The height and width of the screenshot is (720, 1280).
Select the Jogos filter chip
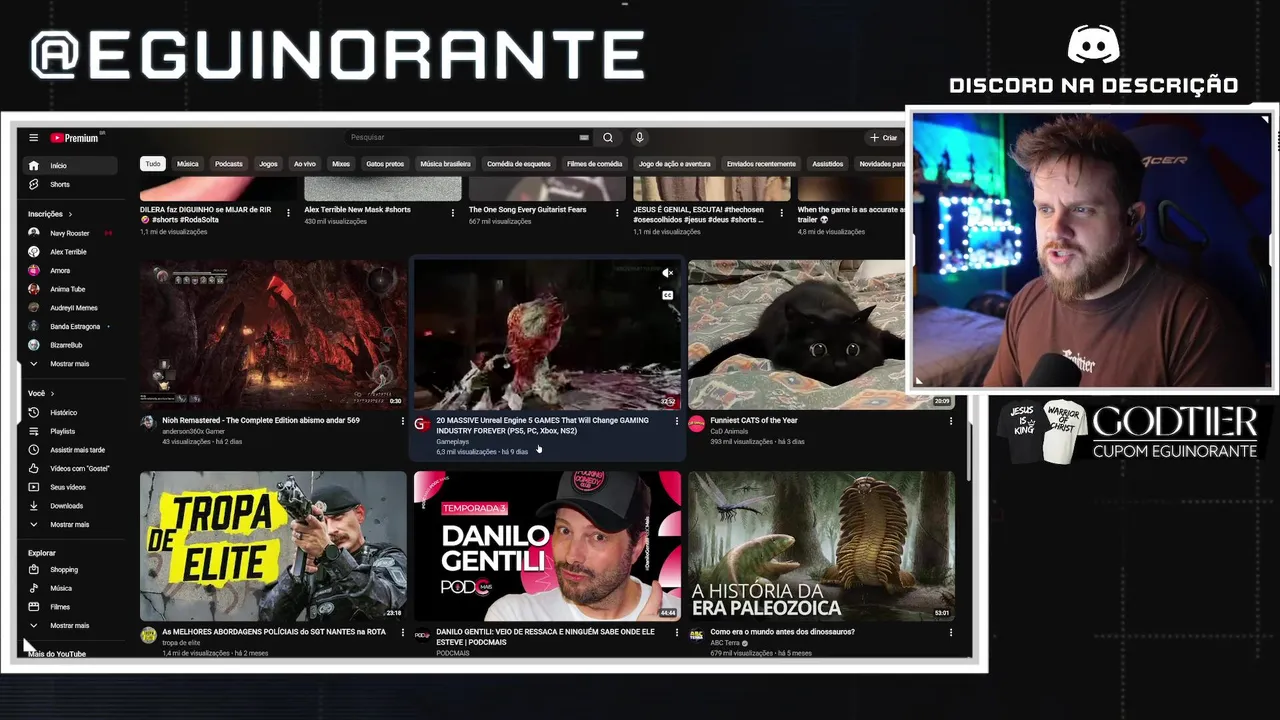pyautogui.click(x=269, y=164)
